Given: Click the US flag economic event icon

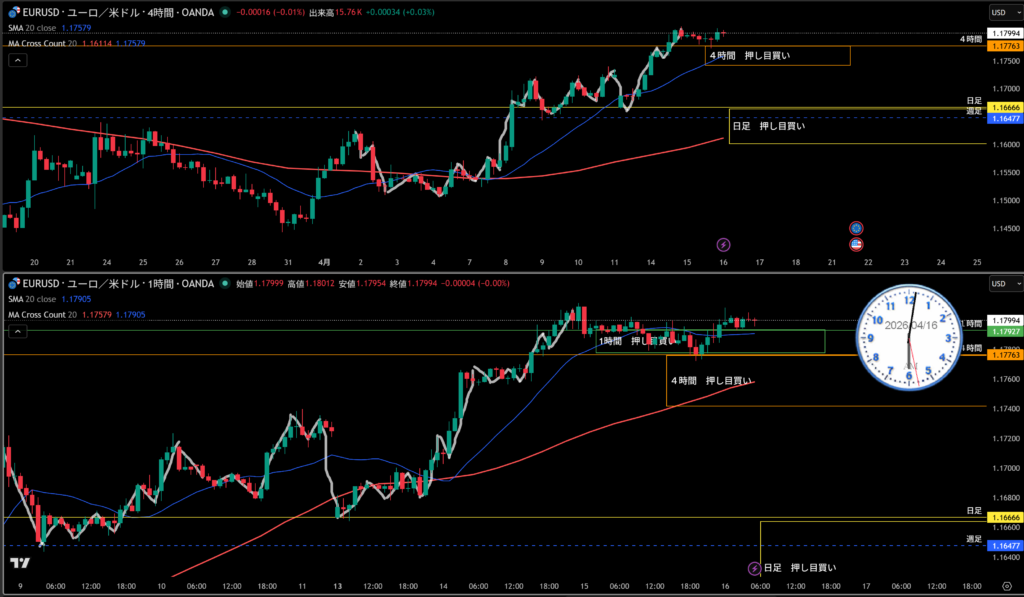Looking at the screenshot, I should coord(856,244).
